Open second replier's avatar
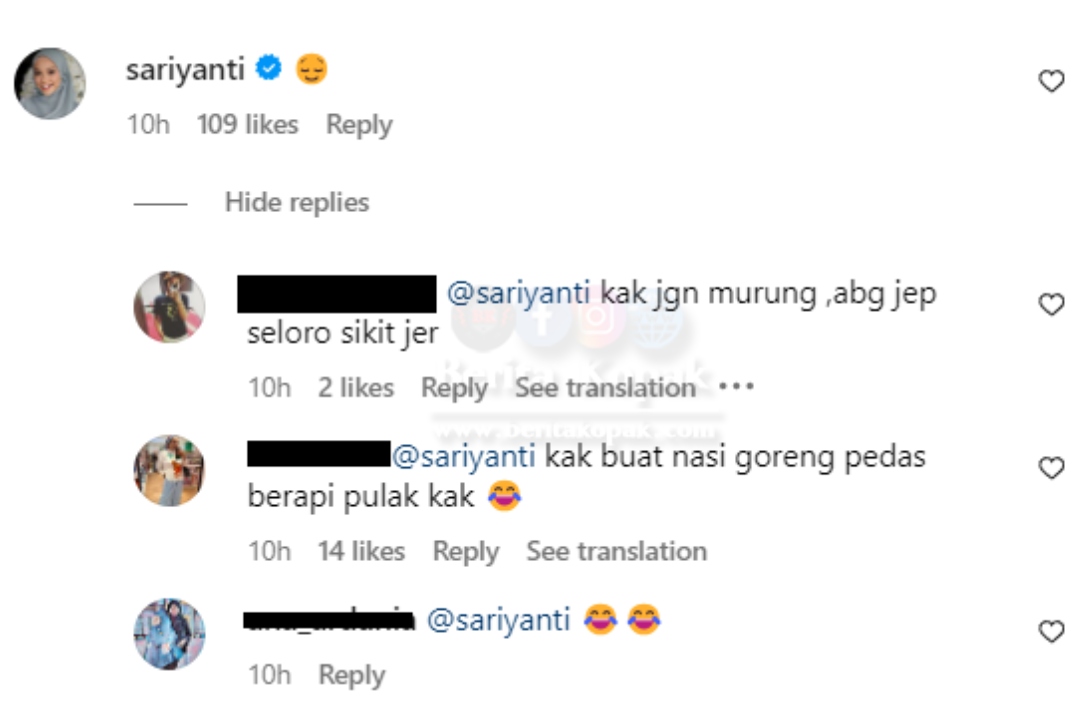 click(169, 471)
